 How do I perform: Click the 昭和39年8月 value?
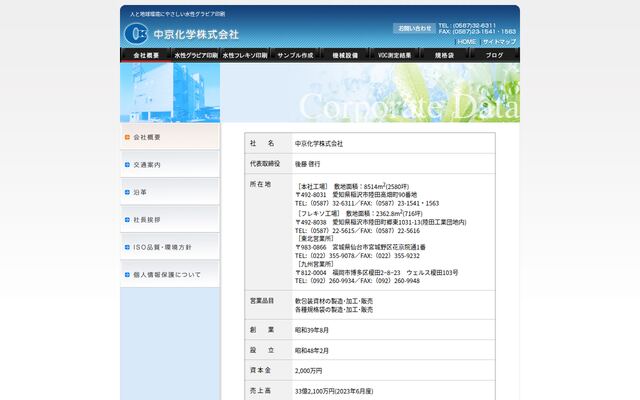pyautogui.click(x=312, y=330)
